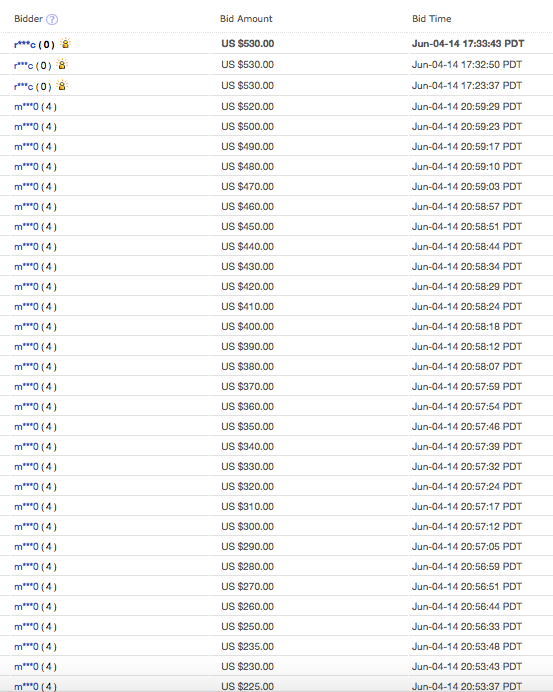Select bid time Jun-04-14 20:58:24 PDT
Screen dimensions: 553x692
point(467,307)
